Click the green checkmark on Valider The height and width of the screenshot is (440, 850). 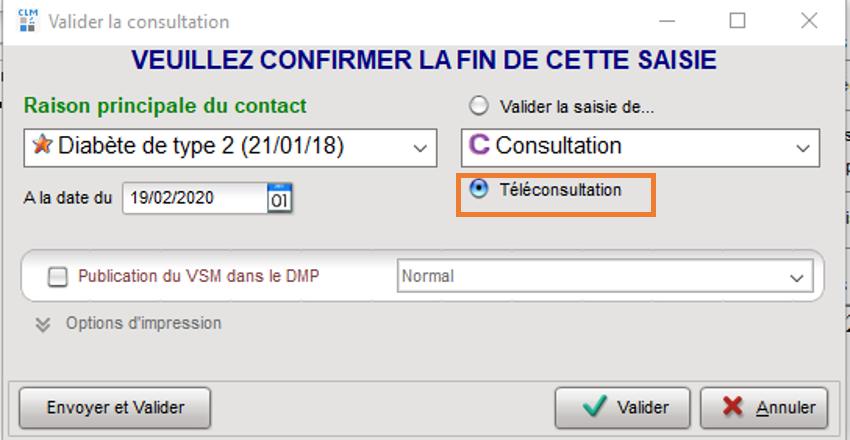pyautogui.click(x=595, y=407)
